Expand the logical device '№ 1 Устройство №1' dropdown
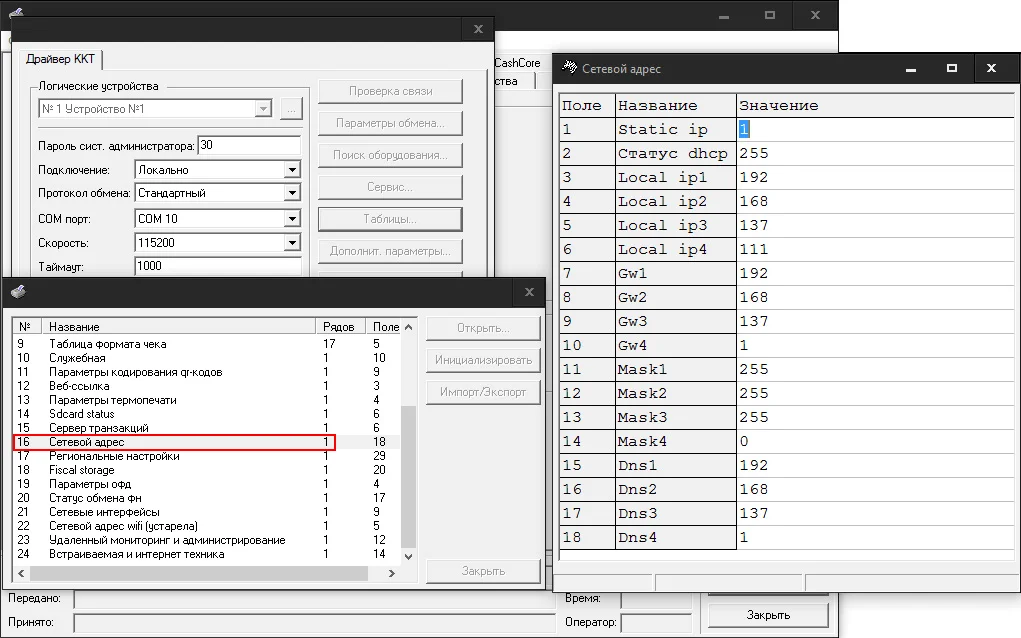Viewport: 1021px width, 638px height. (x=263, y=109)
